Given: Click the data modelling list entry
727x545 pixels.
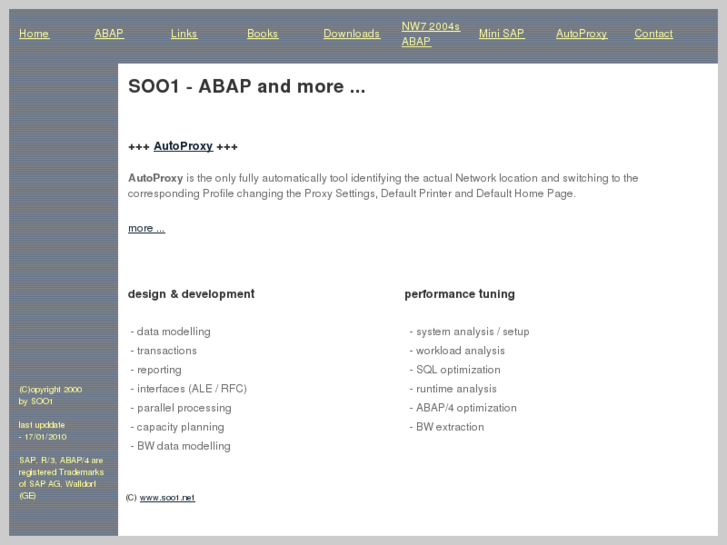Looking at the screenshot, I should (x=173, y=332).
